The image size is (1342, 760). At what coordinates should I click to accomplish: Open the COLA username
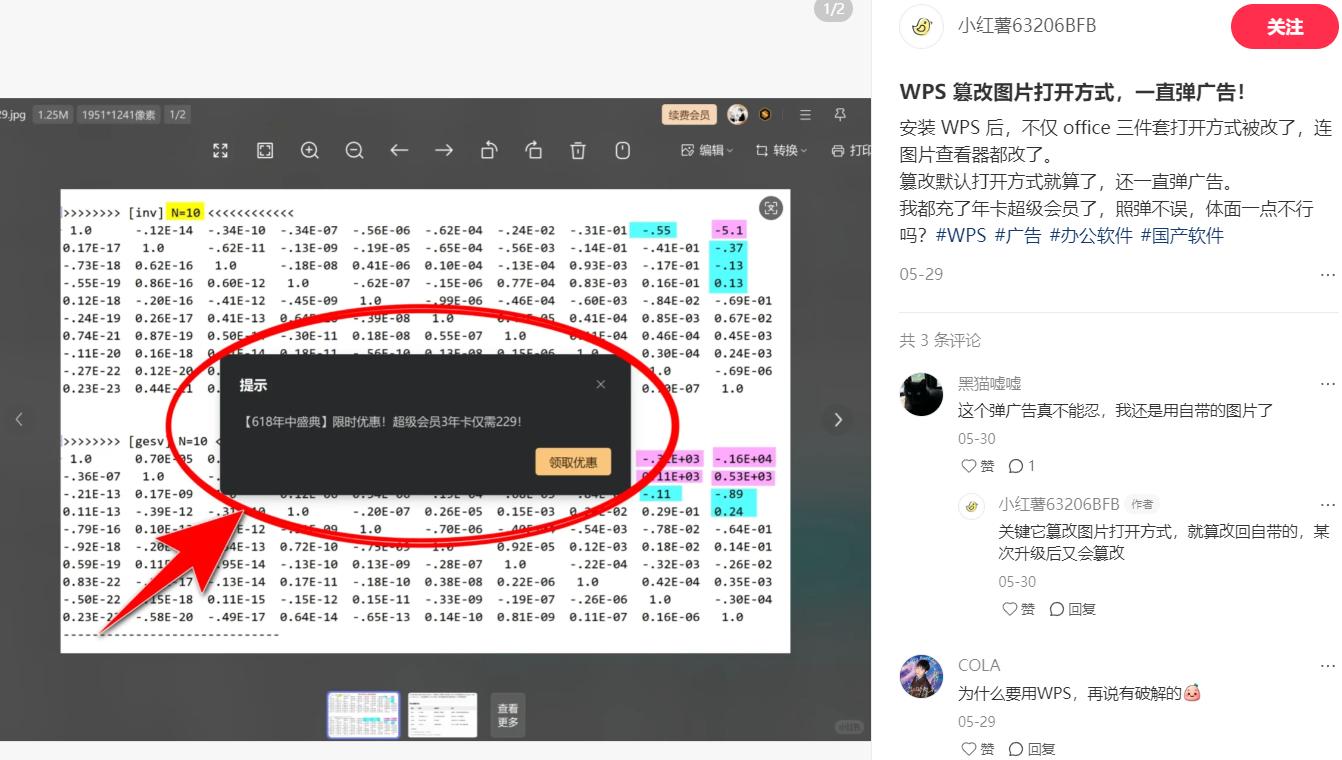[979, 666]
